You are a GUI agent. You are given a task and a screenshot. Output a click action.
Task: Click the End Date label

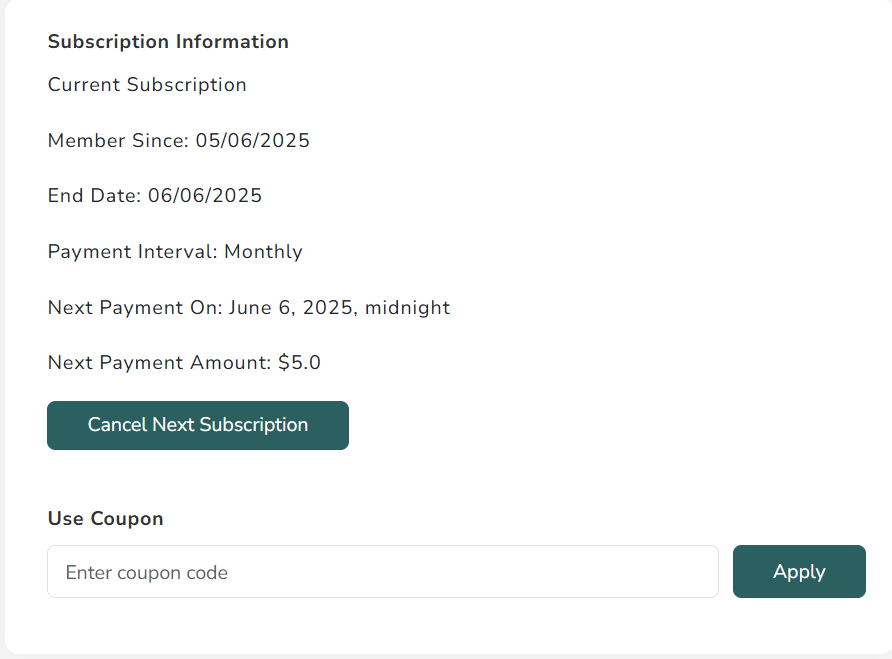(94, 196)
